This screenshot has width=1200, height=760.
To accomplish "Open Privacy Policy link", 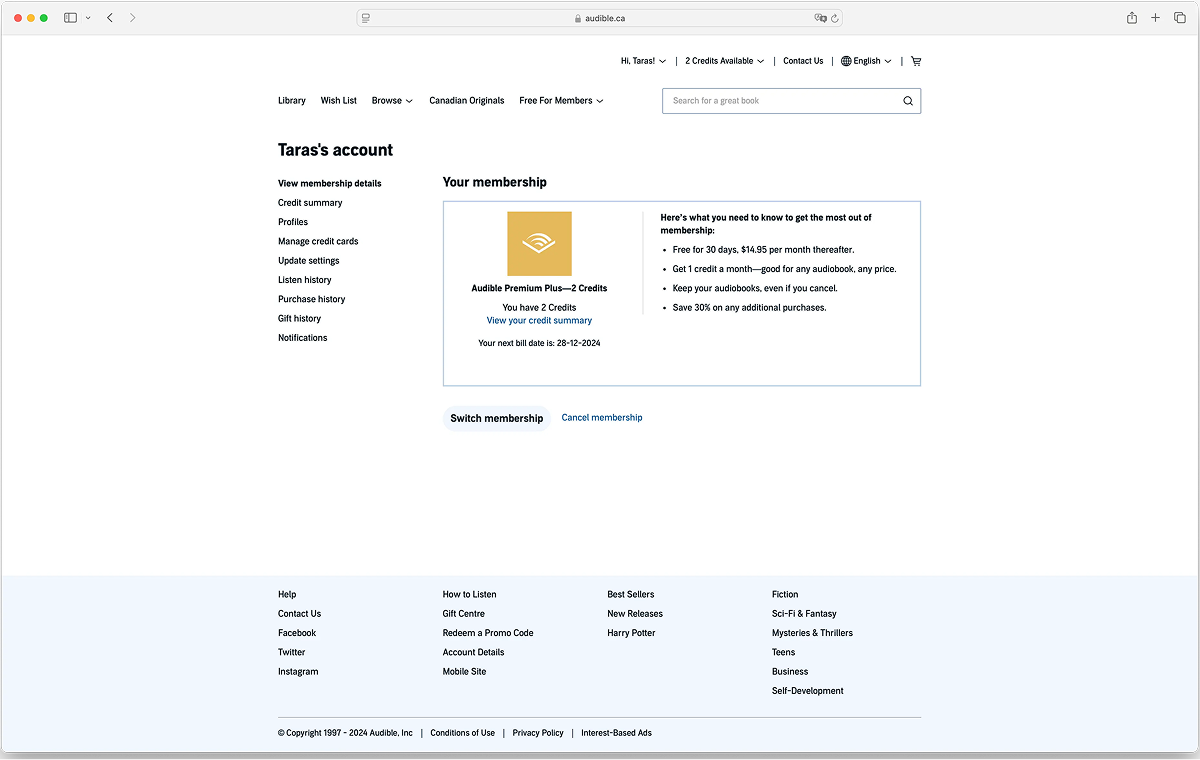I will click(538, 733).
